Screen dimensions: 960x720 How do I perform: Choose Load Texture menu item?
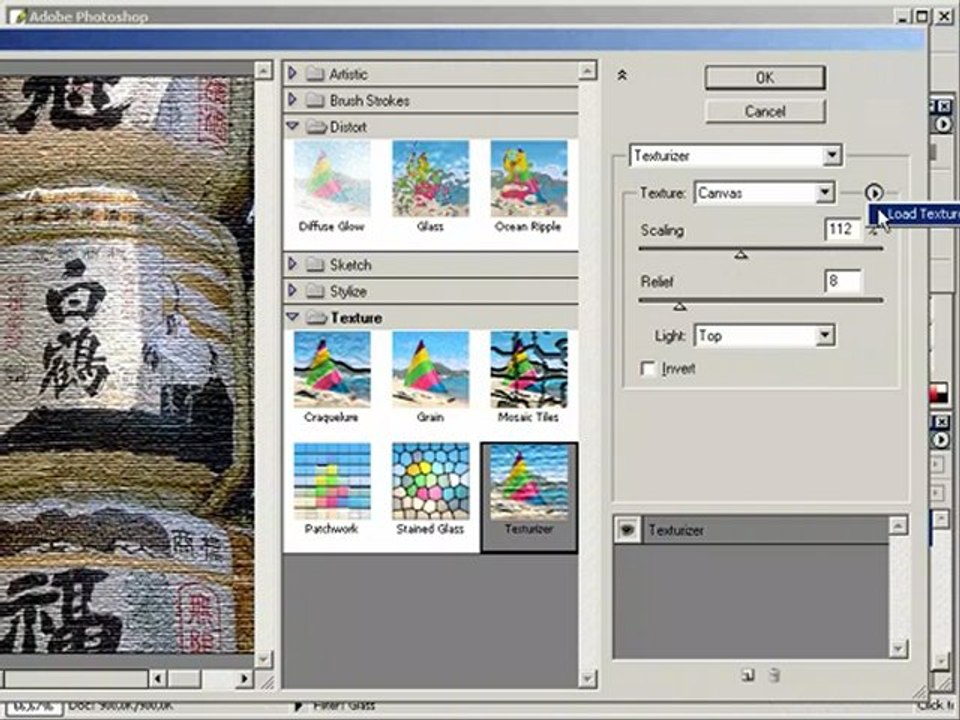[x=914, y=214]
